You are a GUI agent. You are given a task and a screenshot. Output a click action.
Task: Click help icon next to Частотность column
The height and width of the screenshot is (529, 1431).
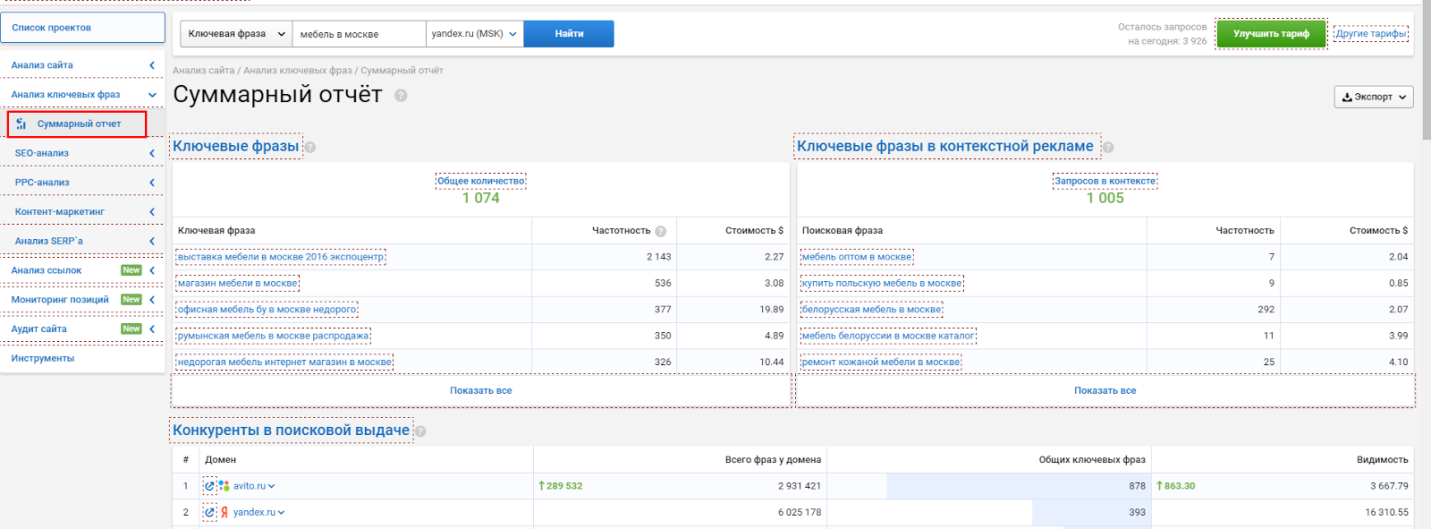click(x=661, y=231)
